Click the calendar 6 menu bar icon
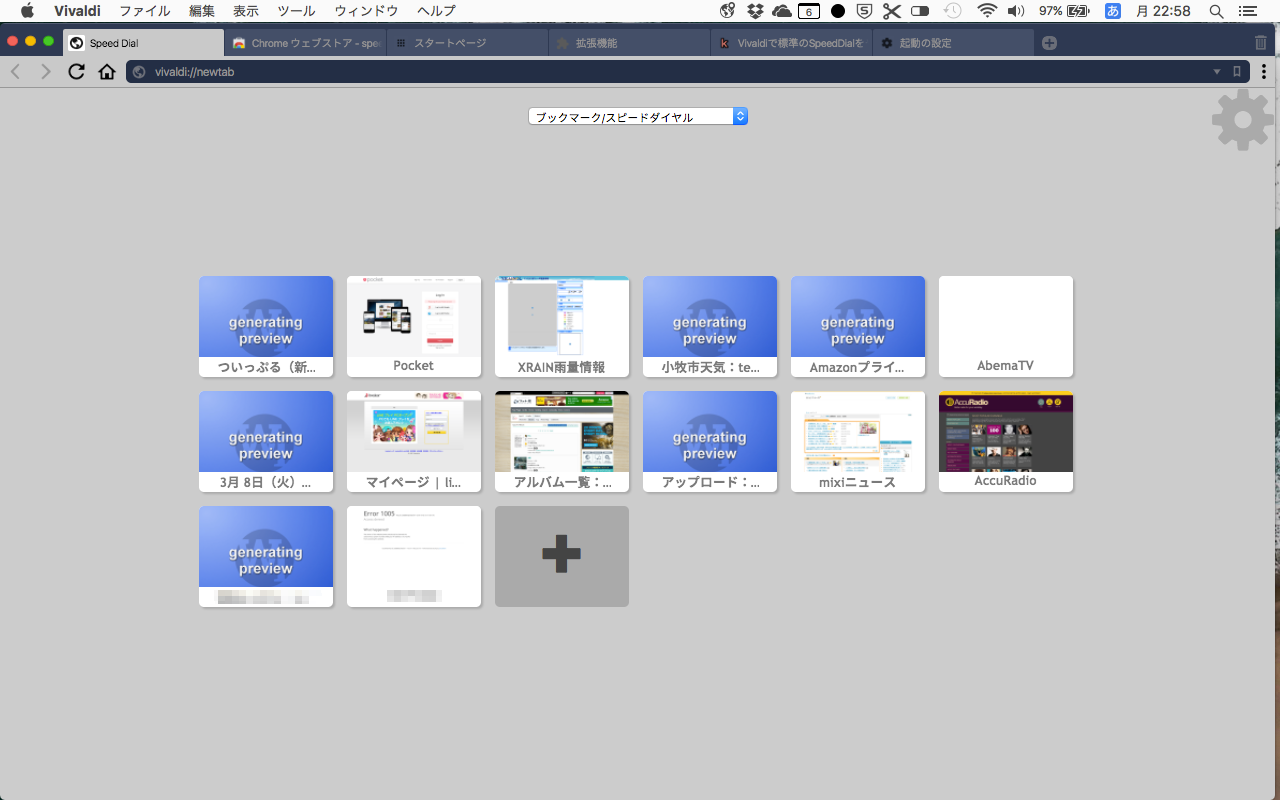 809,11
